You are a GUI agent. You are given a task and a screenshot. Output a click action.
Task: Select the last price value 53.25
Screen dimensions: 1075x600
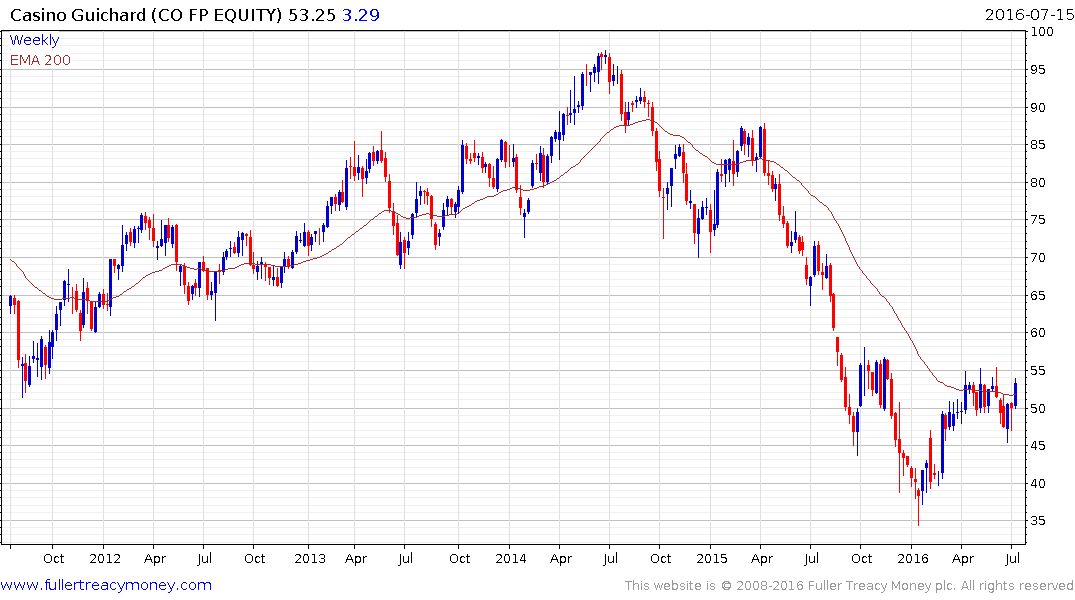tap(311, 14)
